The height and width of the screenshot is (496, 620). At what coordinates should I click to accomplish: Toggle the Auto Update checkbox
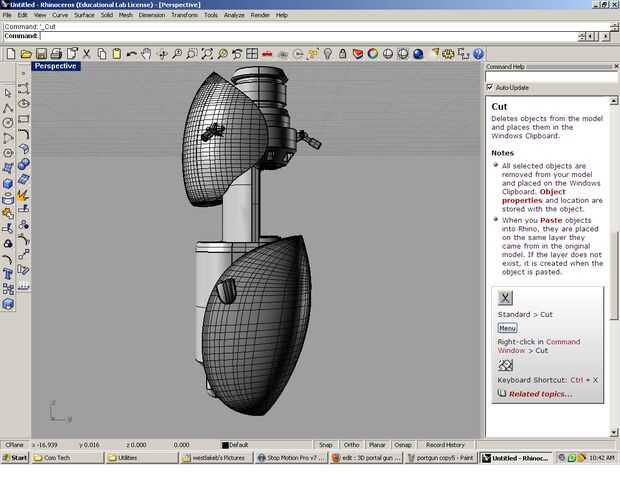click(x=490, y=87)
